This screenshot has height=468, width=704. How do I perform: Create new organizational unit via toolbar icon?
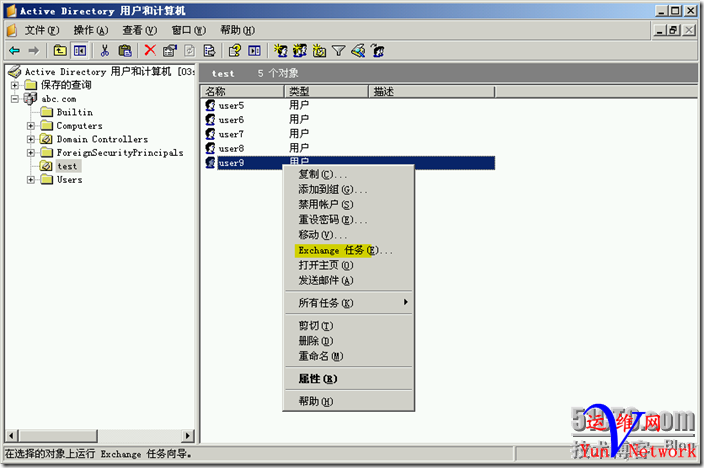click(319, 51)
